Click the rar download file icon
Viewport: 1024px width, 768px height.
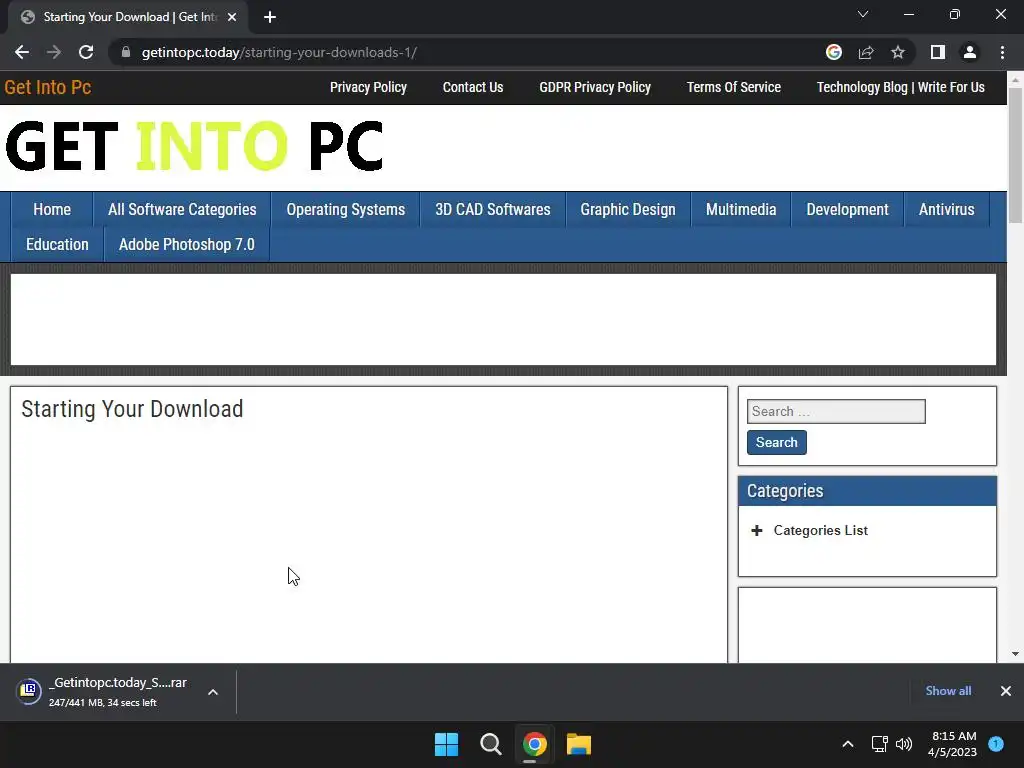click(x=29, y=691)
